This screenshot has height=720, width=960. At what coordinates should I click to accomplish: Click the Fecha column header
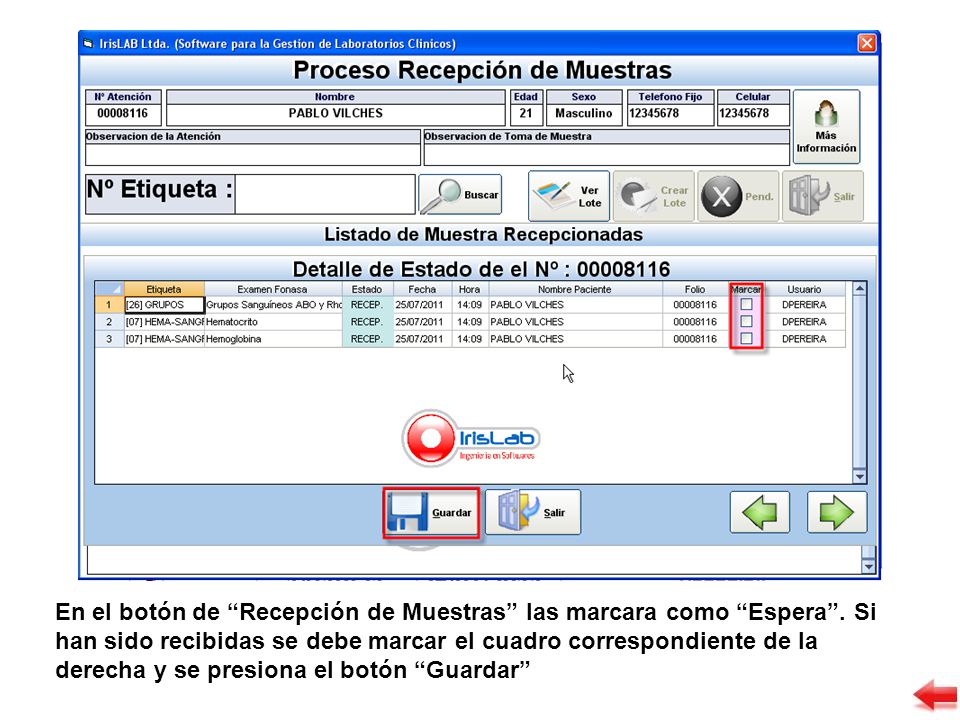coord(422,289)
